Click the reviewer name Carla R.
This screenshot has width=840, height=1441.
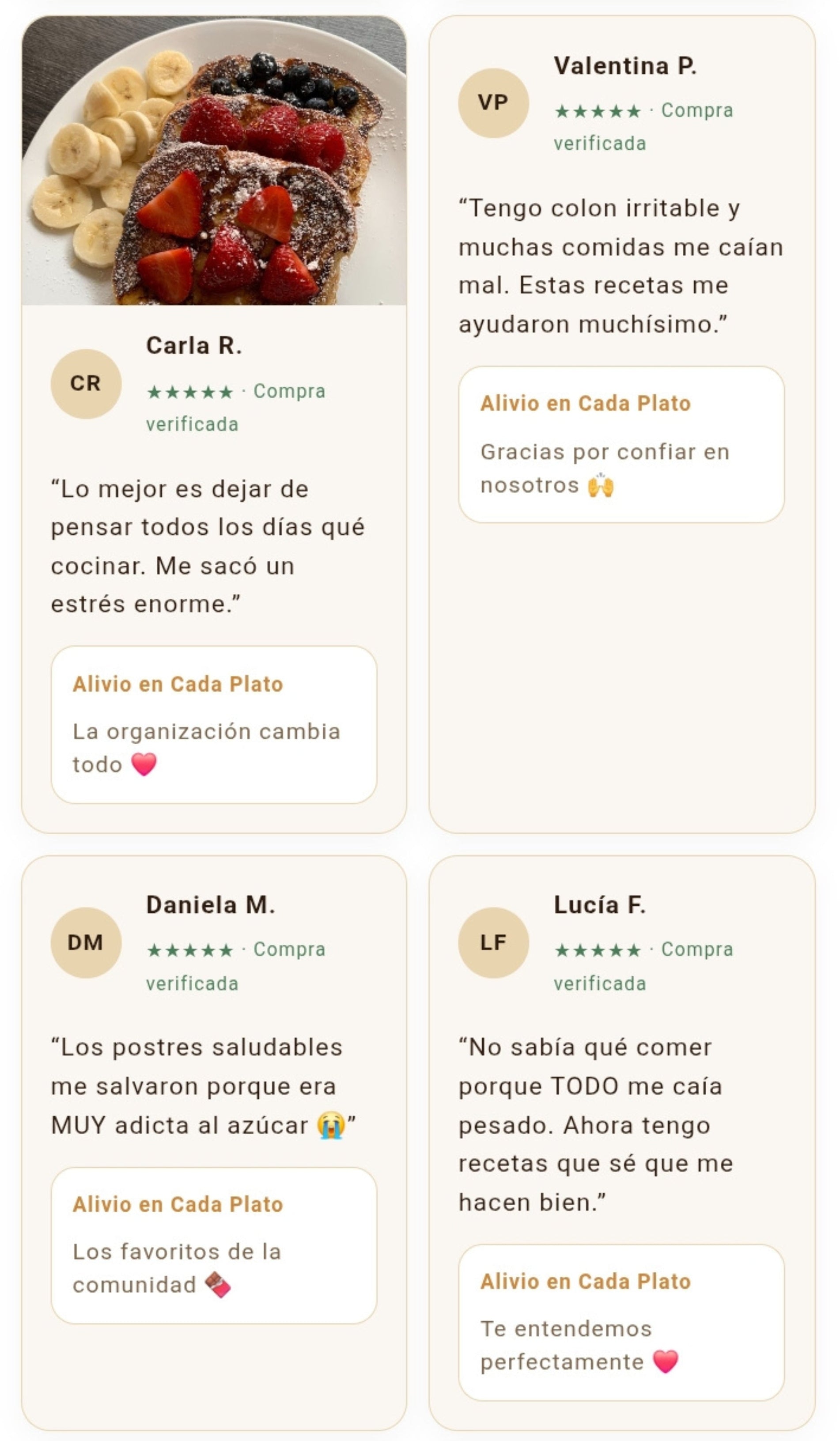[x=194, y=345]
